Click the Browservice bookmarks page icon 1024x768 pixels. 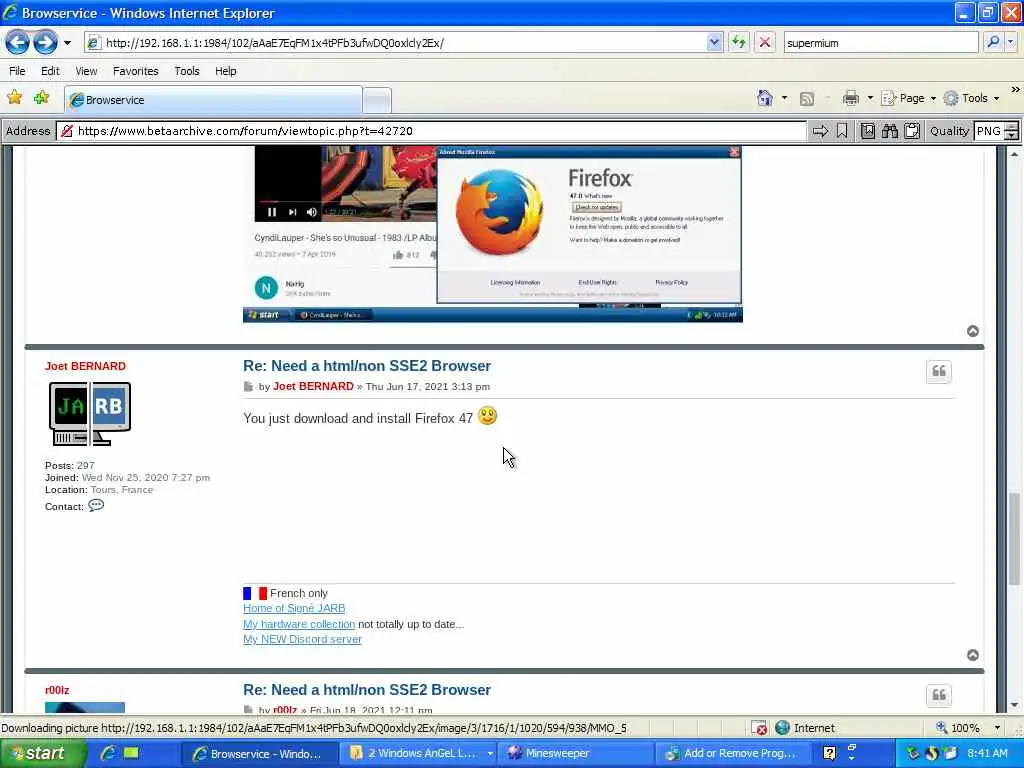[867, 131]
